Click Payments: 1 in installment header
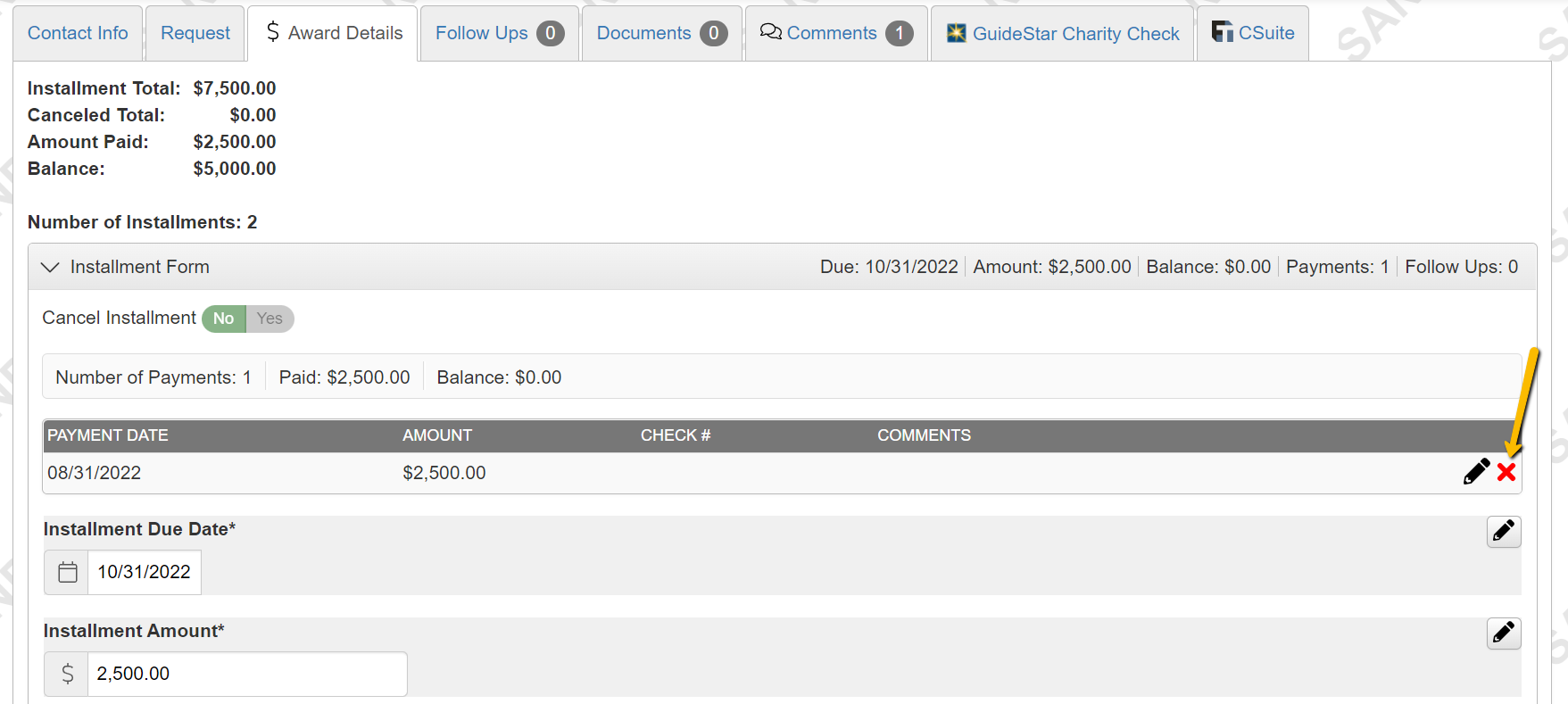 tap(1338, 267)
